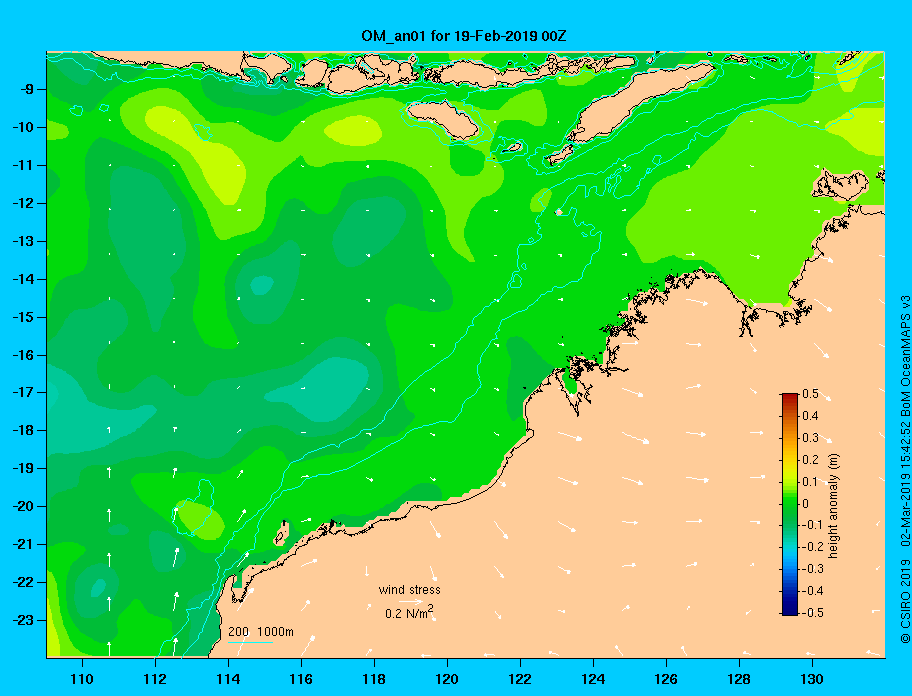Click the "200 1000m" depth contour legend
This screenshot has height=696, width=912.
pos(261,632)
